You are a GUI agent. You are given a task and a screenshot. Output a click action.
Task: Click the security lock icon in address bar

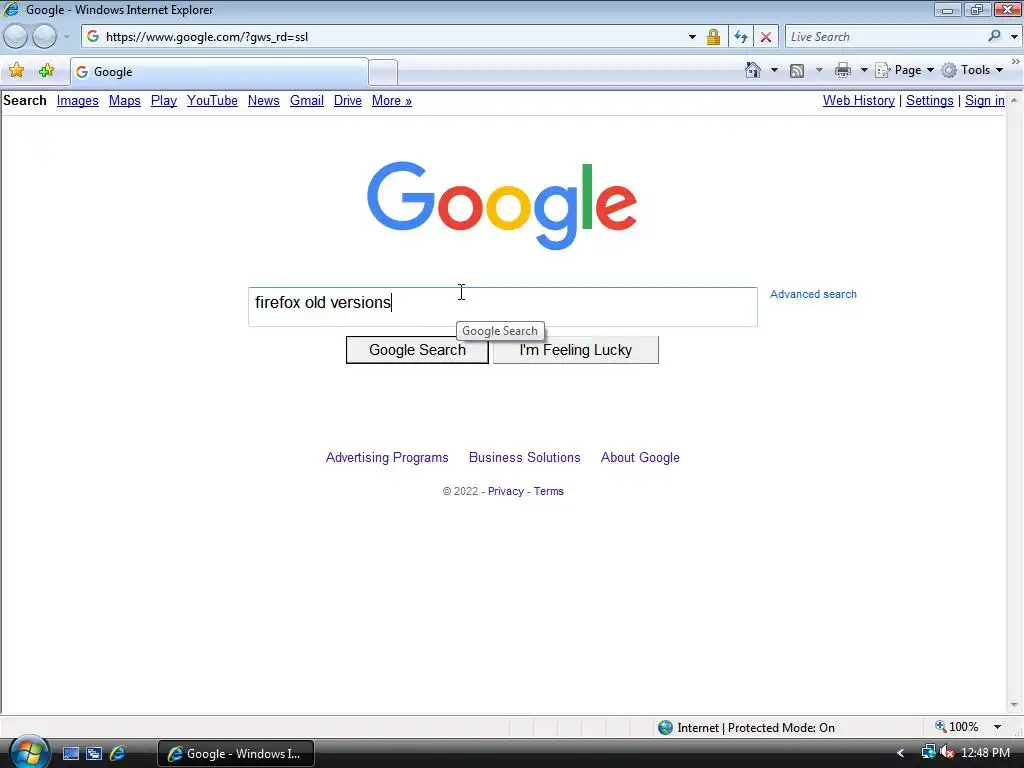[x=713, y=37]
